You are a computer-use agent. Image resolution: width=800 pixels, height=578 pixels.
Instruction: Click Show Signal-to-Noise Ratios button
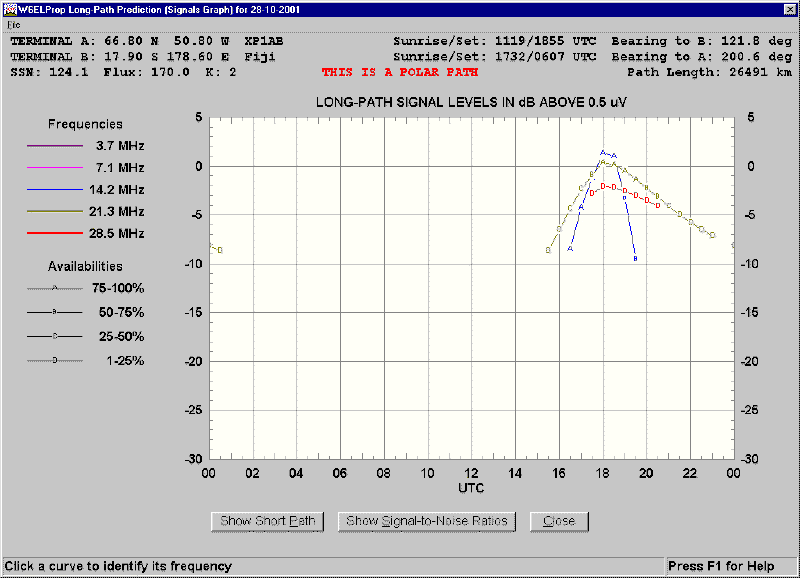[x=427, y=521]
